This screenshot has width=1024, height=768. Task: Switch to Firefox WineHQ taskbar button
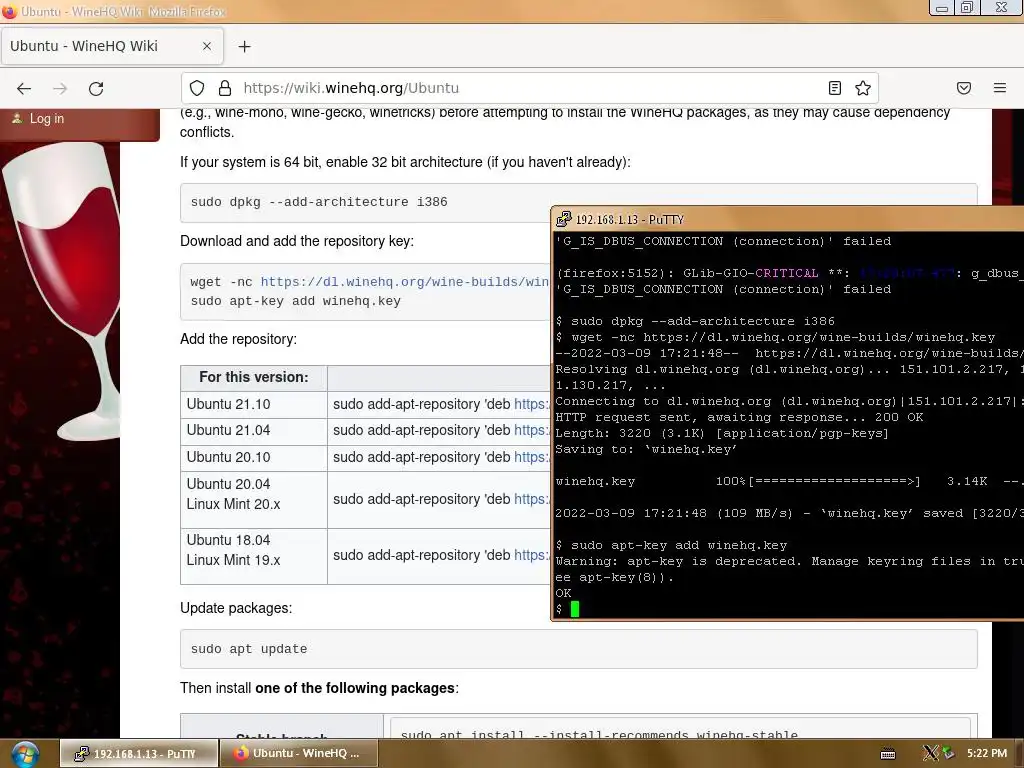tap(298, 754)
